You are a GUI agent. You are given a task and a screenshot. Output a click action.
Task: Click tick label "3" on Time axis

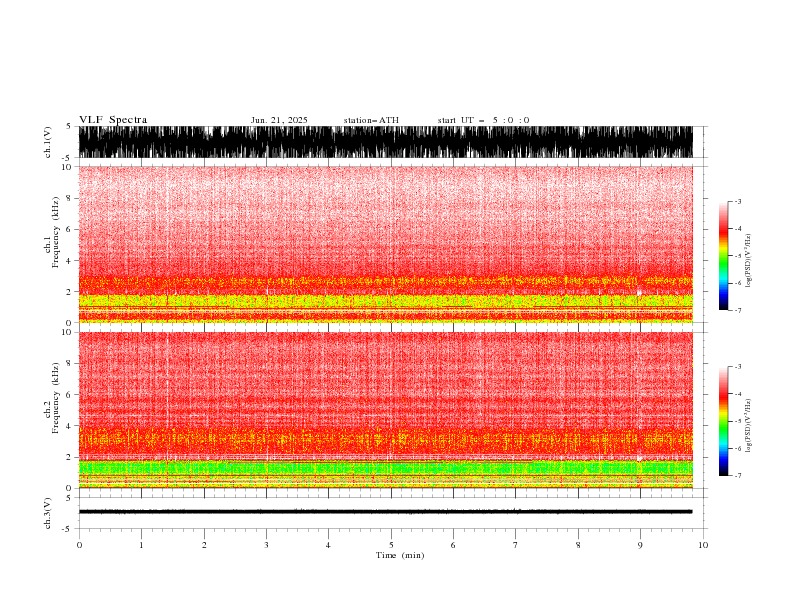266,545
